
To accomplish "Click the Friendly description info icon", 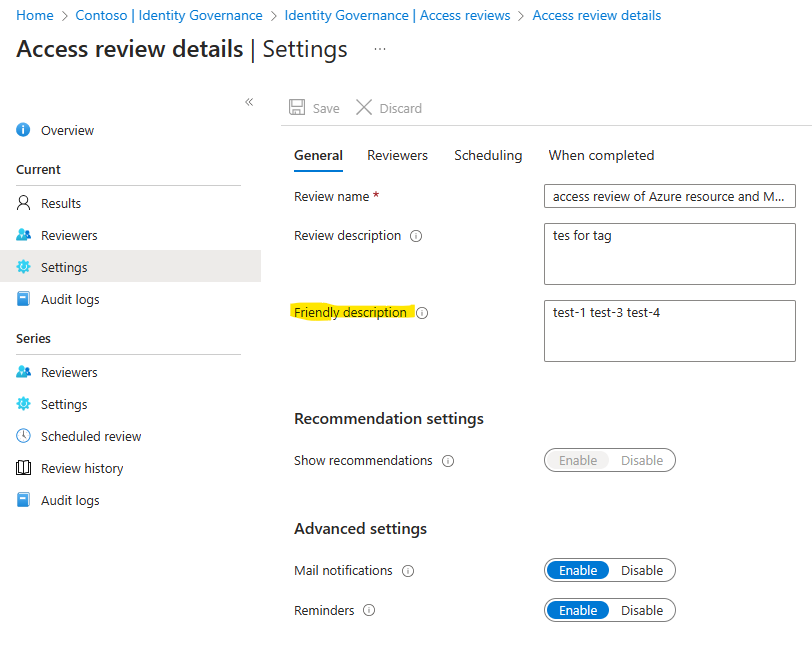I will (x=422, y=312).
